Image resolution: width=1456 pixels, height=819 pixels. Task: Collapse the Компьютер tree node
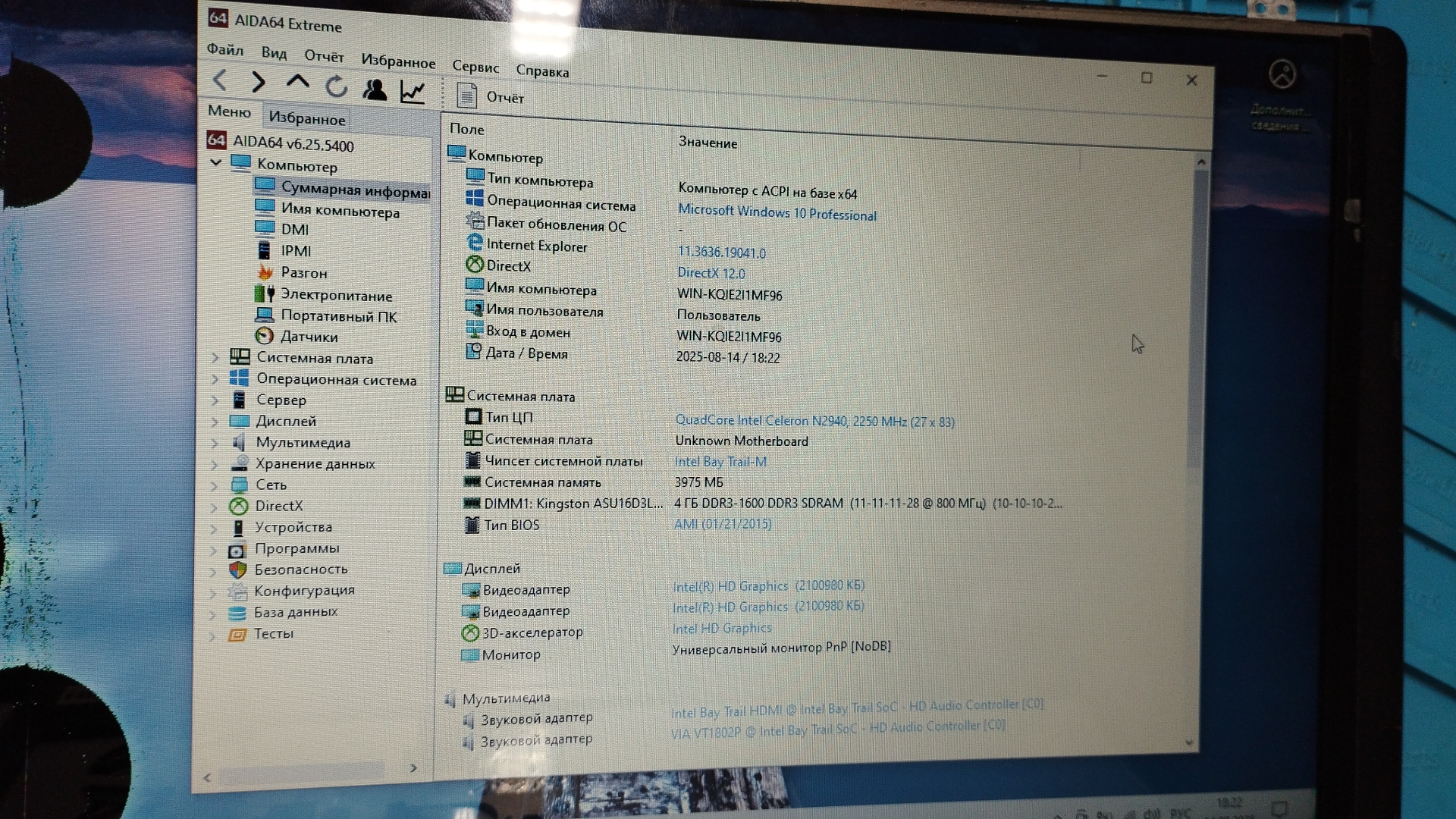click(216, 162)
